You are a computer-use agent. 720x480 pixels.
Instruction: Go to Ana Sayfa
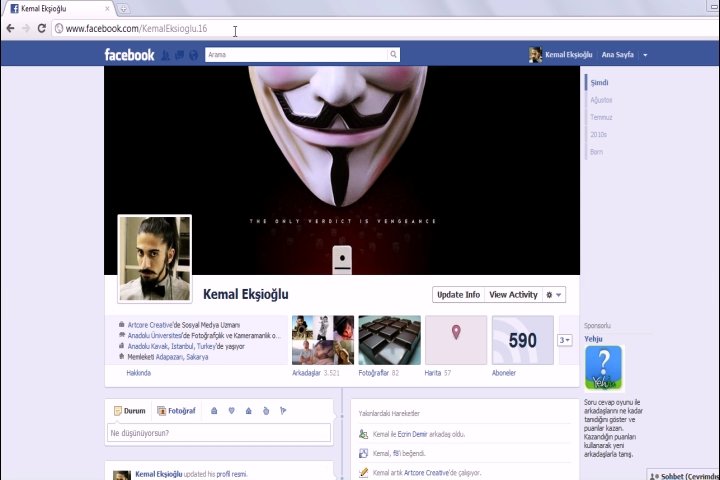[618, 55]
